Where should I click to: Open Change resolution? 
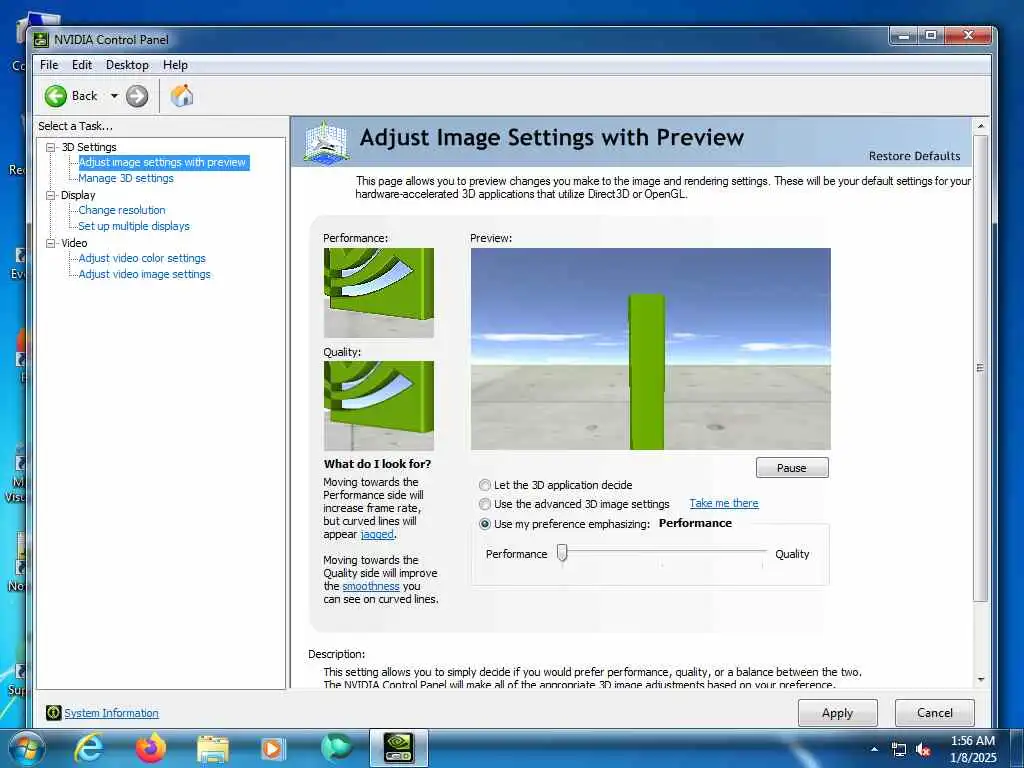(121, 210)
